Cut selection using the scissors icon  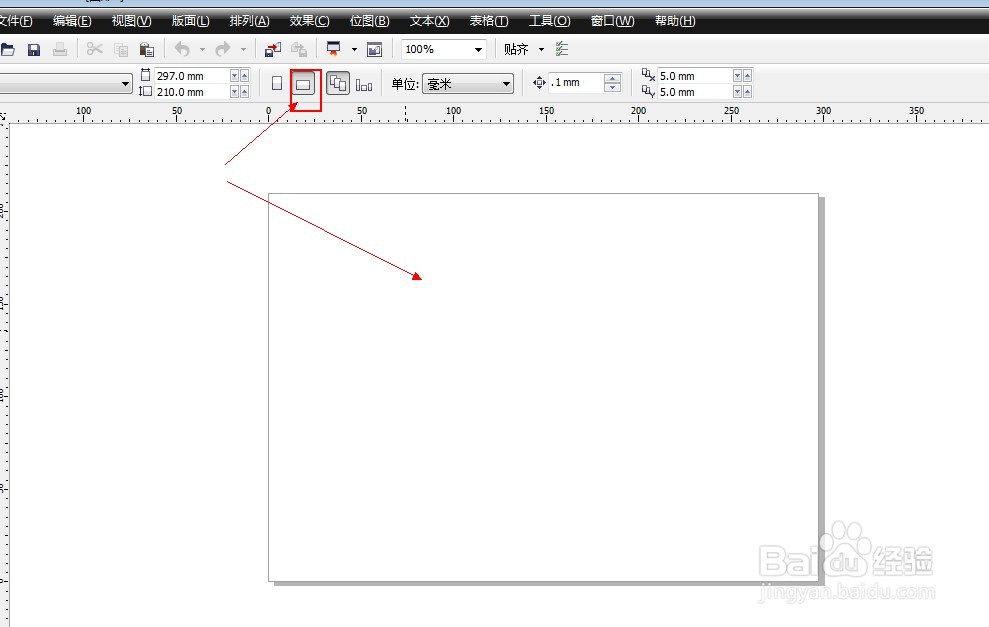[94, 48]
